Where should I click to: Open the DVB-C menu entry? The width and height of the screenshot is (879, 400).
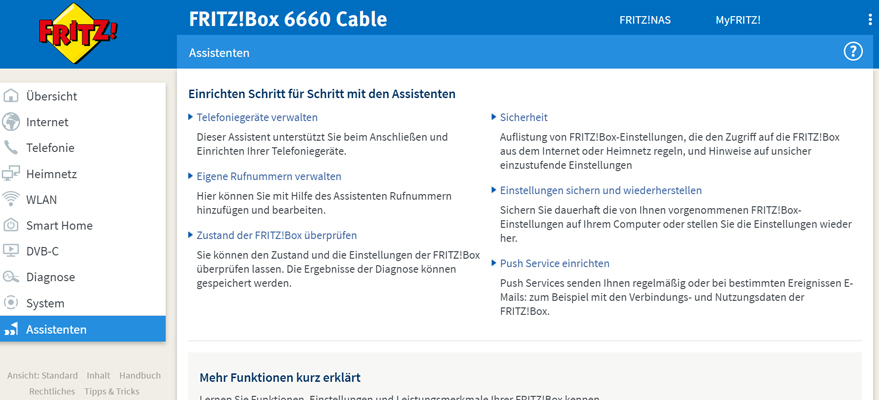click(x=42, y=251)
